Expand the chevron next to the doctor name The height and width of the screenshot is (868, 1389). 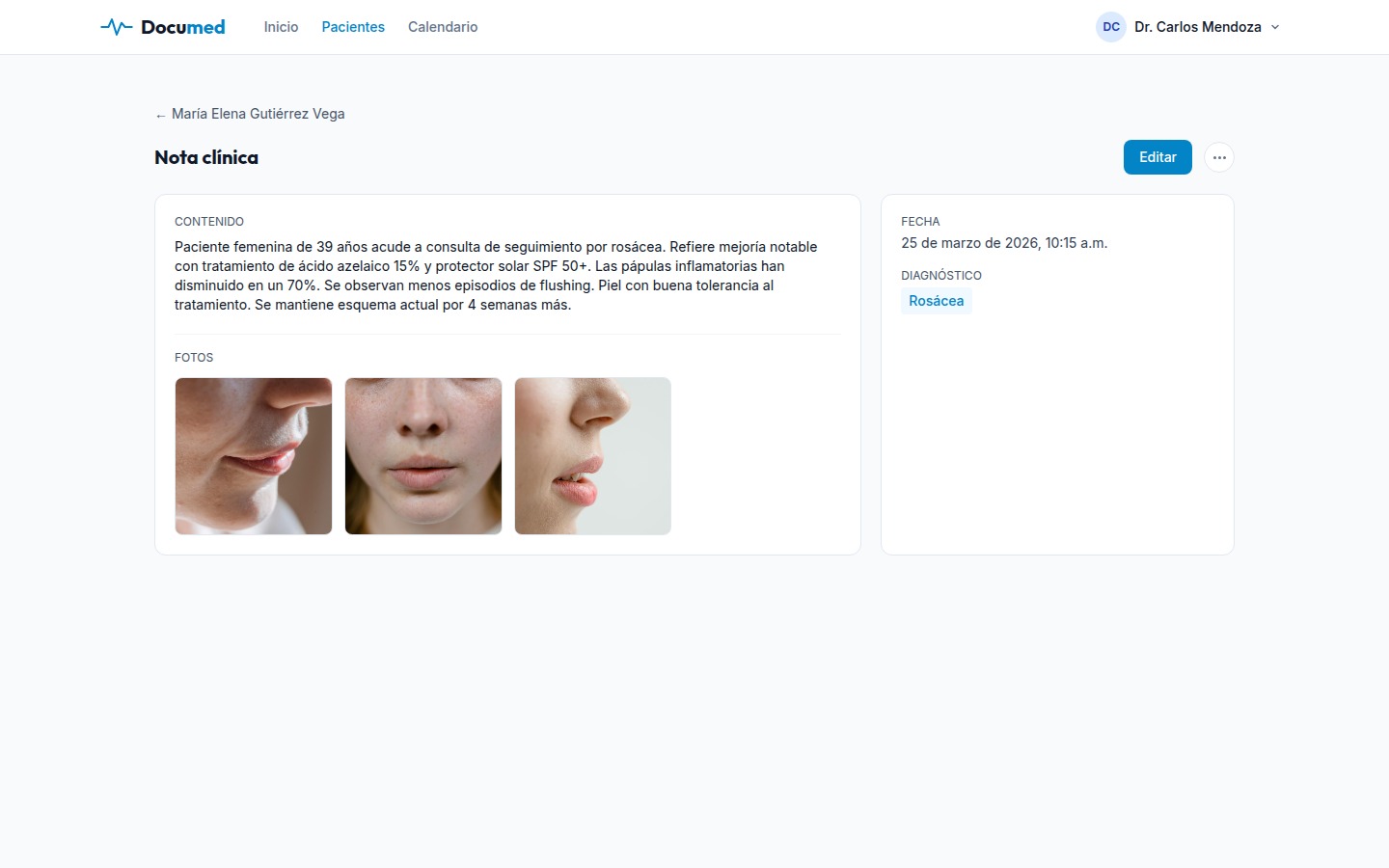click(x=1275, y=27)
